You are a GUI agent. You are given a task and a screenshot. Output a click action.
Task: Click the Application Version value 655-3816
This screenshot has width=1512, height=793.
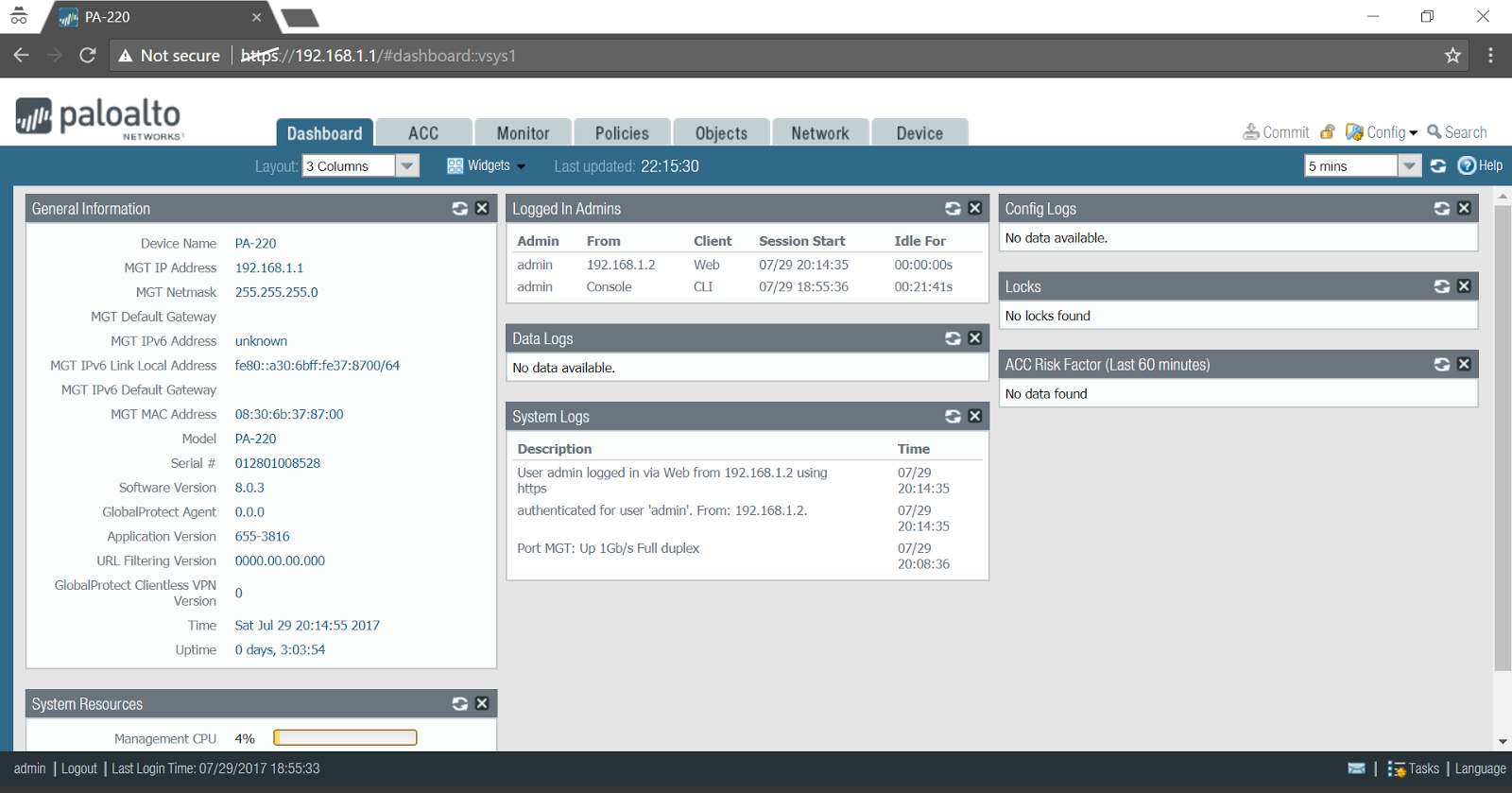(262, 536)
